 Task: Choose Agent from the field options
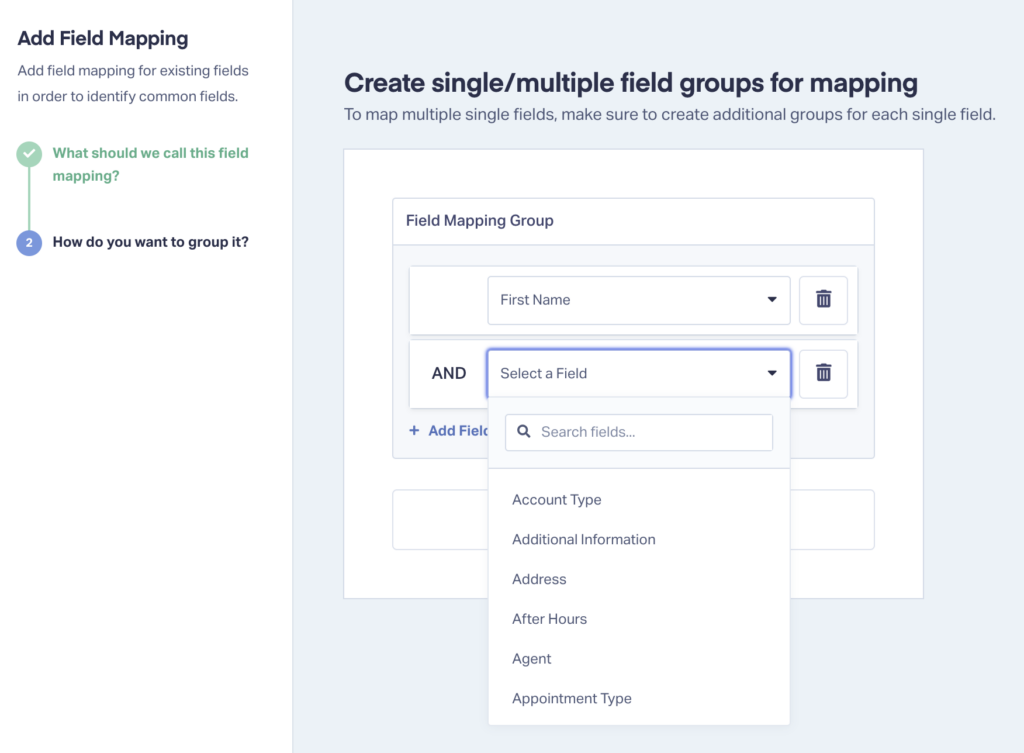(x=531, y=658)
